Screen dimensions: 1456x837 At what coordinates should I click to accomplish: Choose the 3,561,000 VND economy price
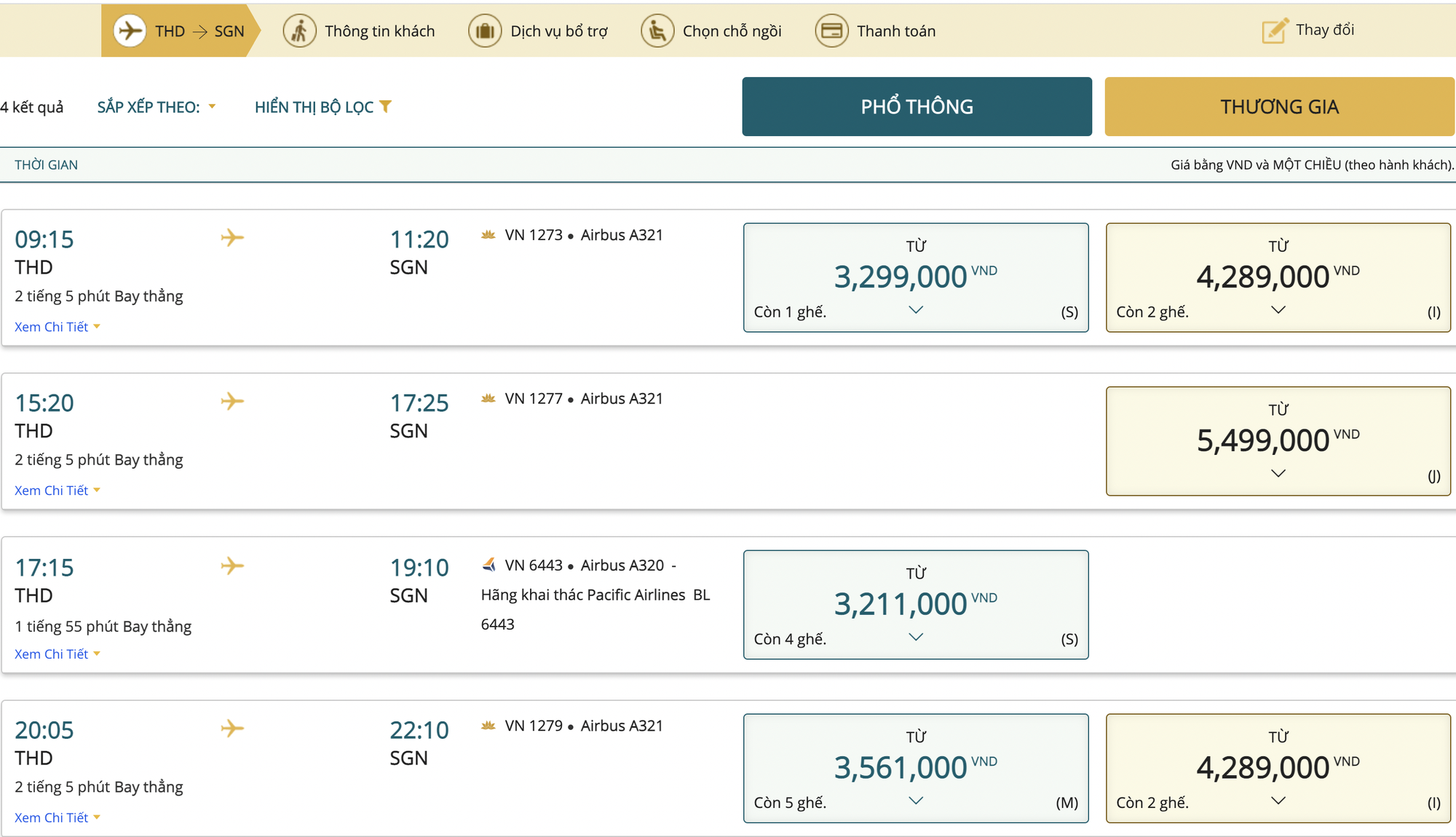[x=916, y=768]
